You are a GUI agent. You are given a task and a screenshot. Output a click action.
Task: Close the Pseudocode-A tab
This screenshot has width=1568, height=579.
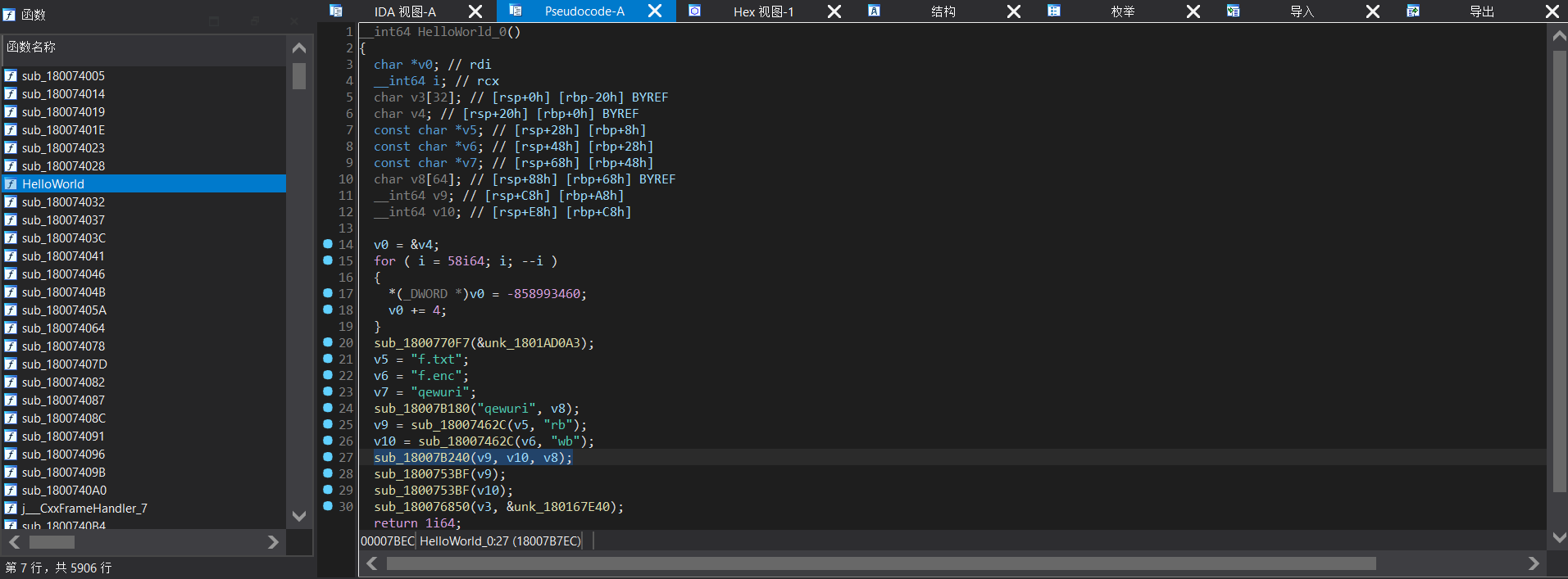point(655,11)
